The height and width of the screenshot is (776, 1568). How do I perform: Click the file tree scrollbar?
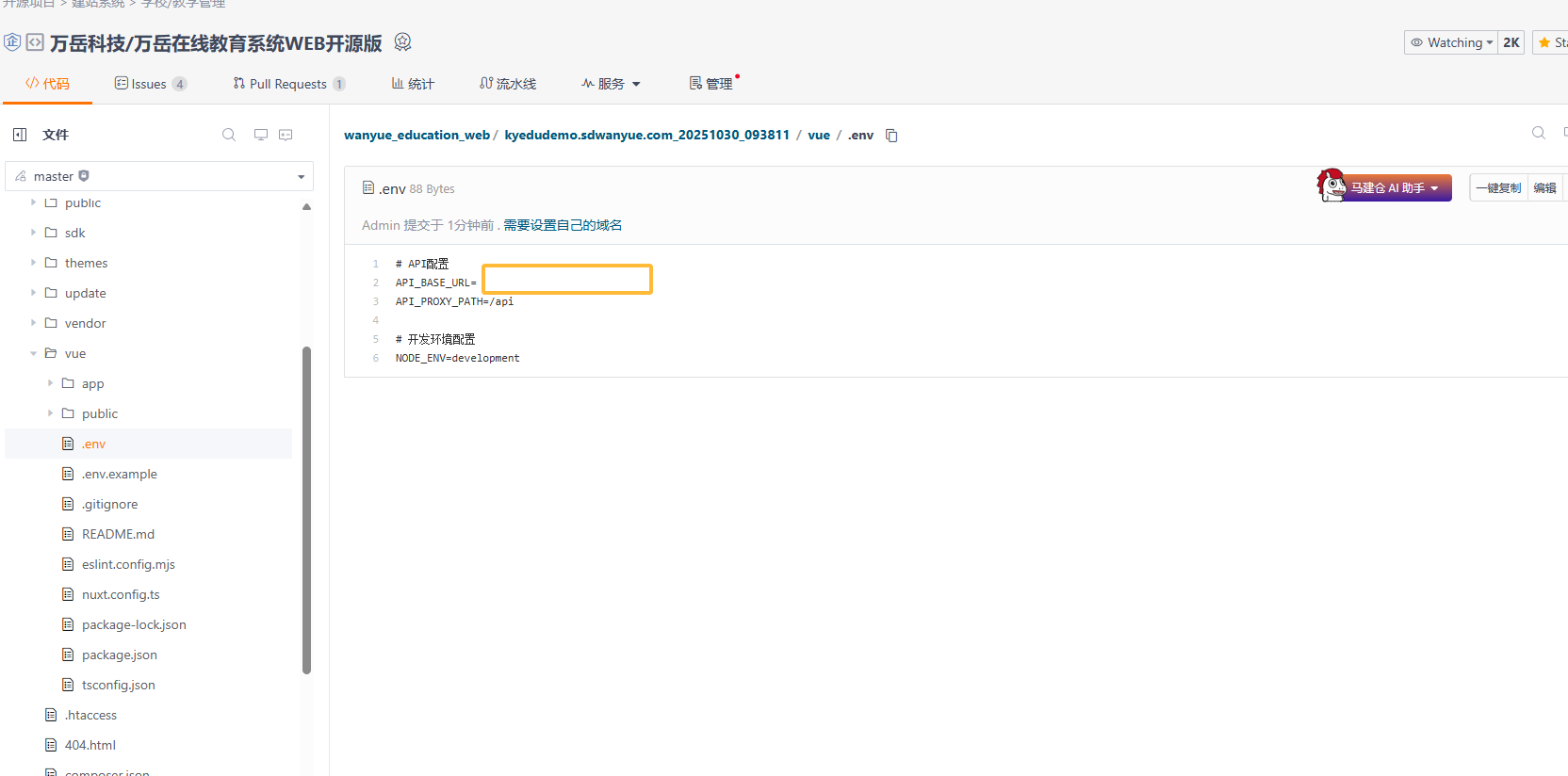pyautogui.click(x=306, y=509)
